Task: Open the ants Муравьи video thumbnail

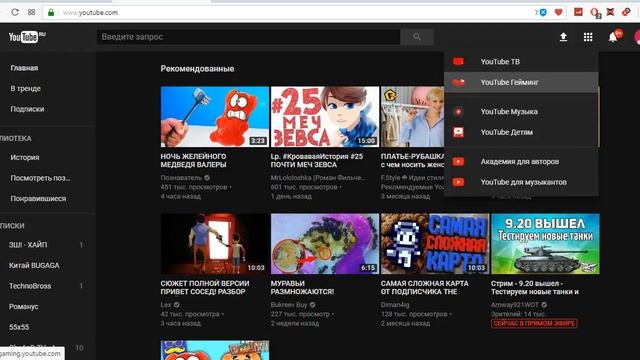Action: click(x=325, y=244)
